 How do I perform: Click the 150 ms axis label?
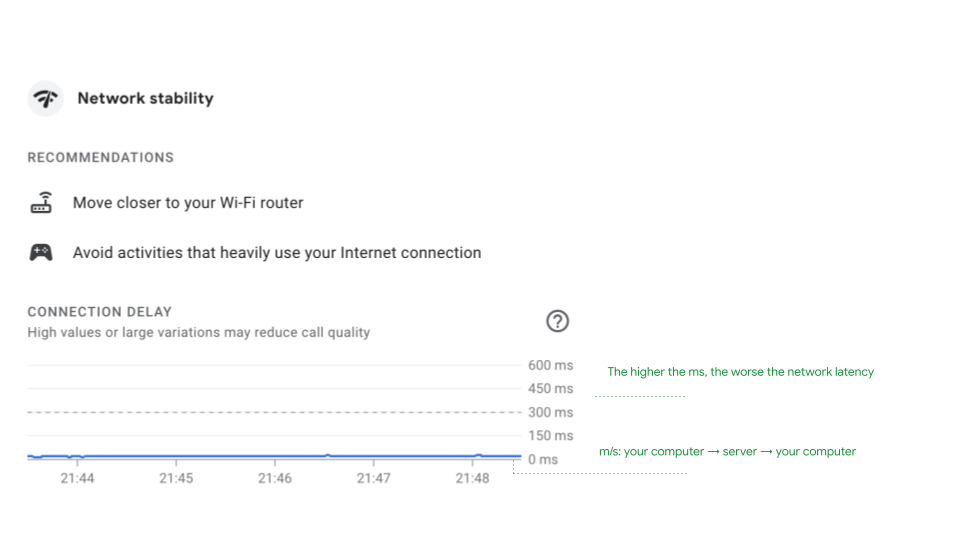point(550,436)
